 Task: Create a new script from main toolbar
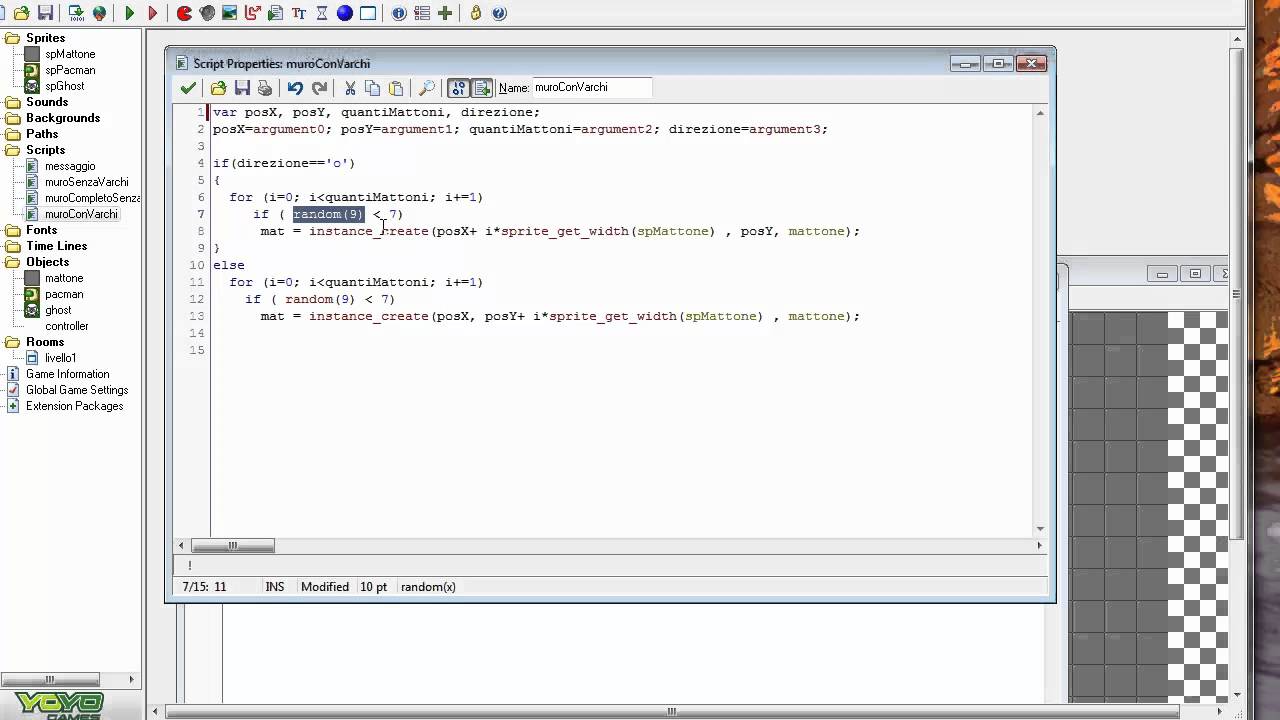click(276, 13)
